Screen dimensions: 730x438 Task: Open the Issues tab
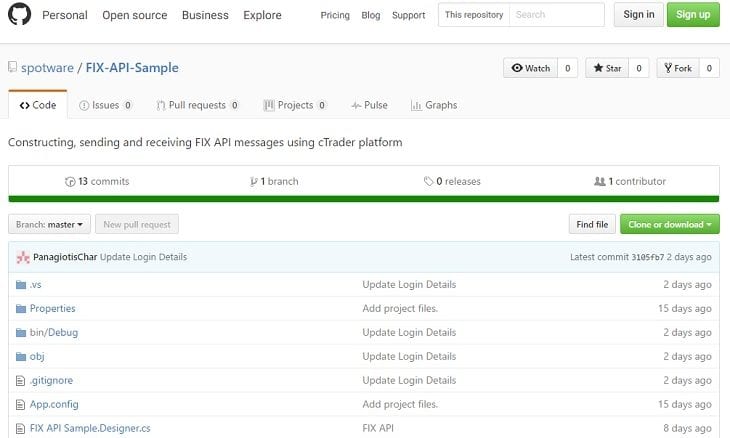coord(105,105)
